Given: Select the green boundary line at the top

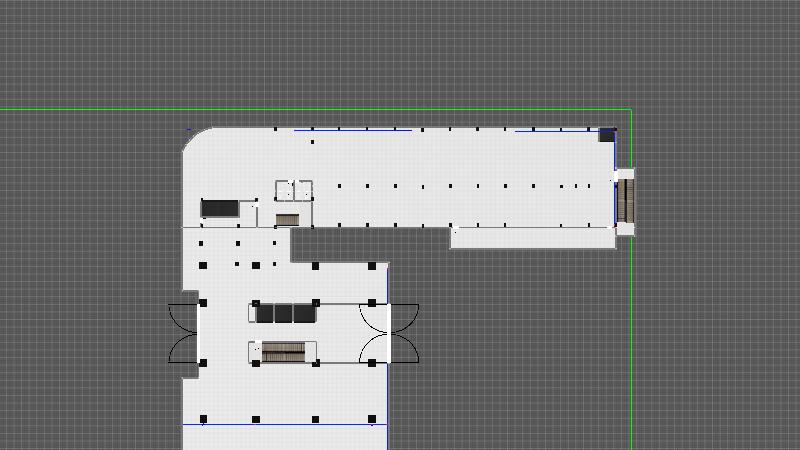Looking at the screenshot, I should (300, 109).
